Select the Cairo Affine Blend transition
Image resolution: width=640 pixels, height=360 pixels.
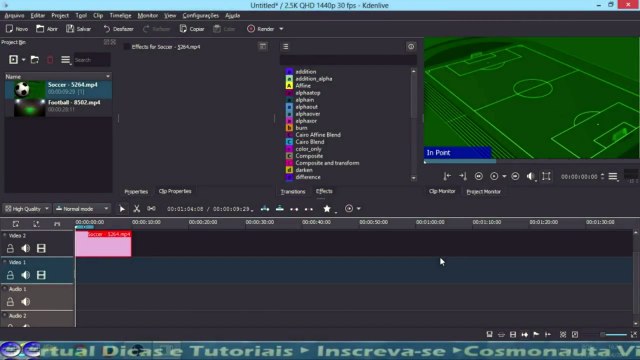pos(318,135)
